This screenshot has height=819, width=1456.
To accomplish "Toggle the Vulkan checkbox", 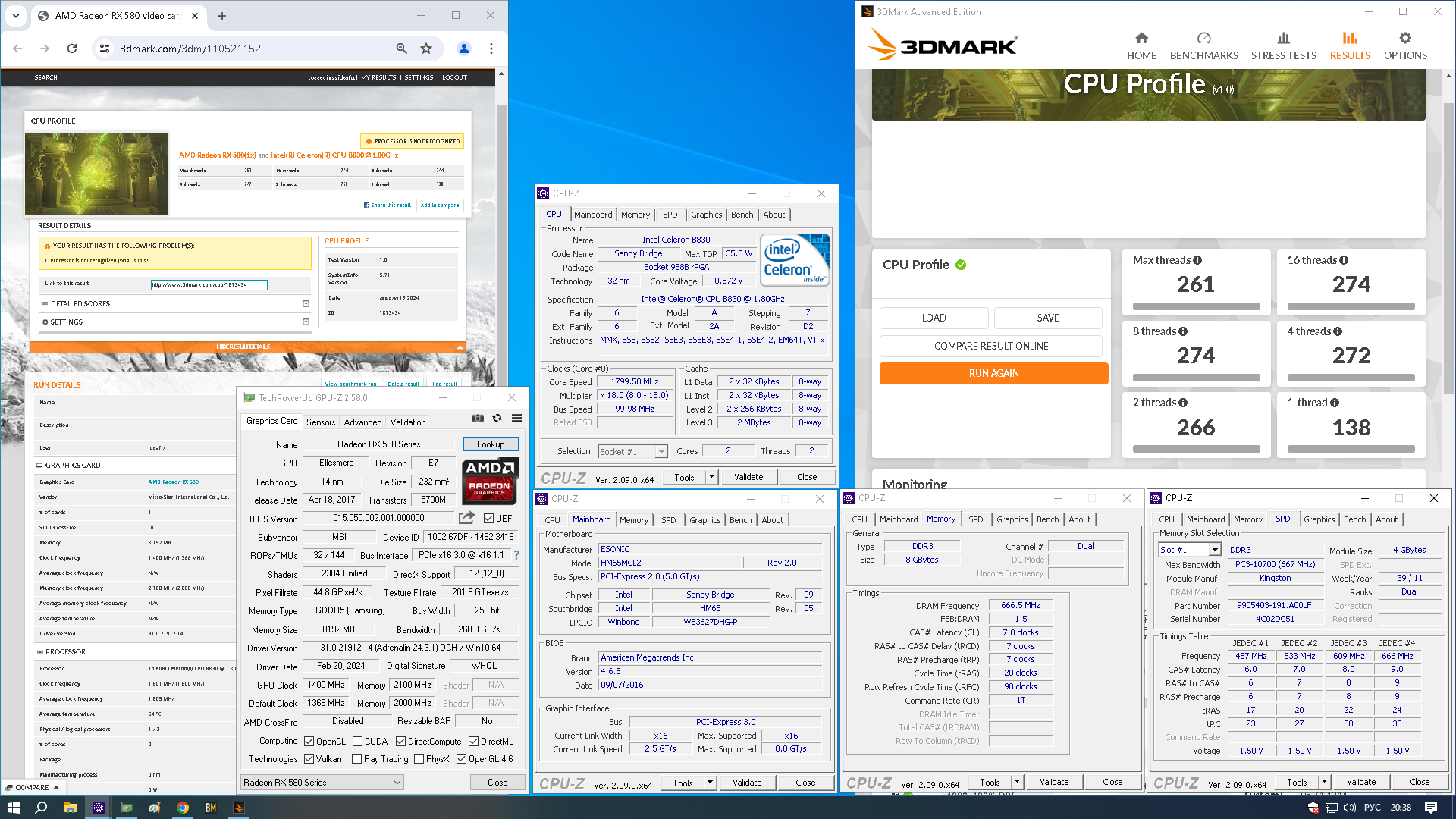I will [x=309, y=759].
